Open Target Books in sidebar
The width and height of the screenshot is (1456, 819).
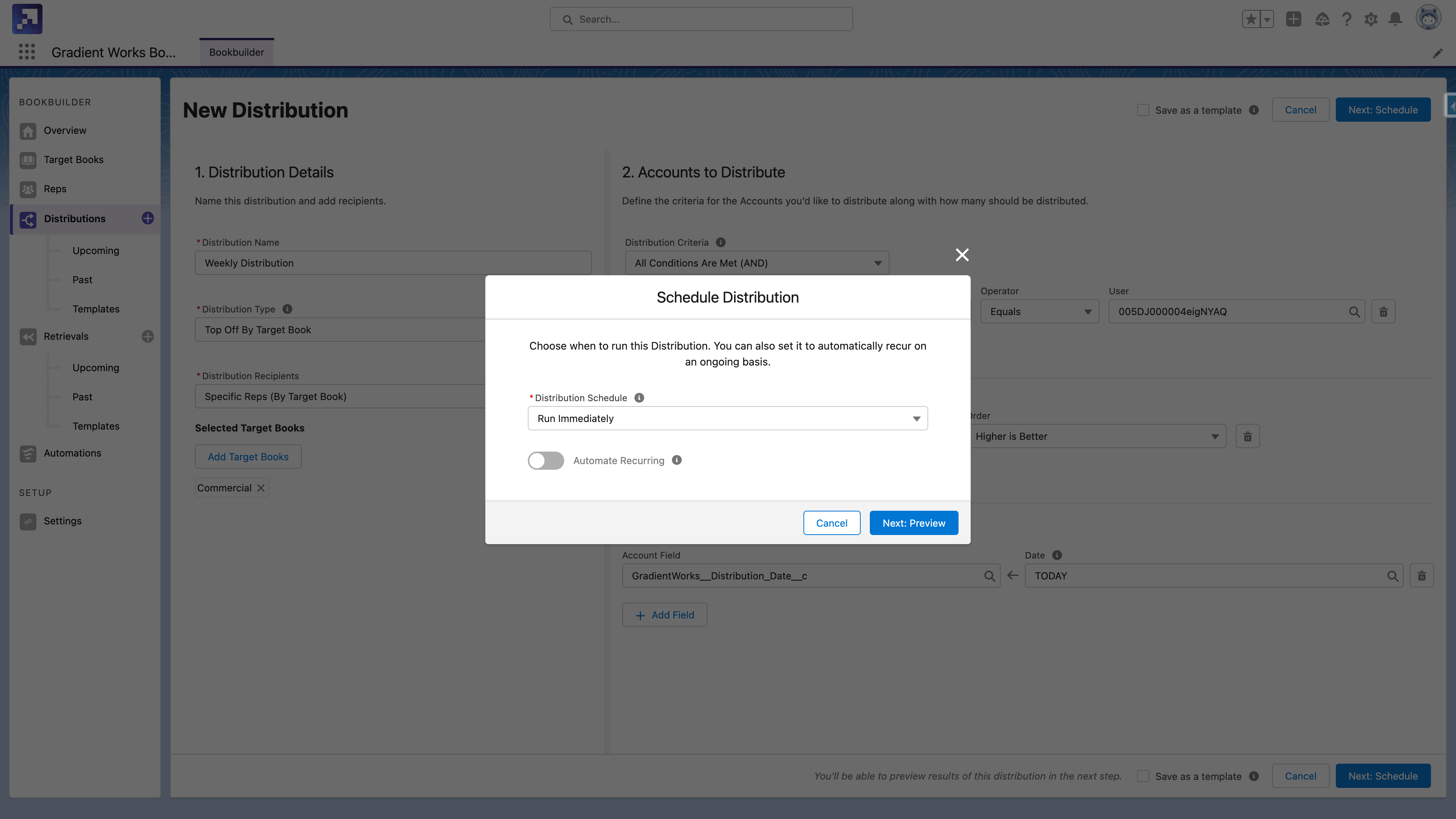(x=74, y=159)
